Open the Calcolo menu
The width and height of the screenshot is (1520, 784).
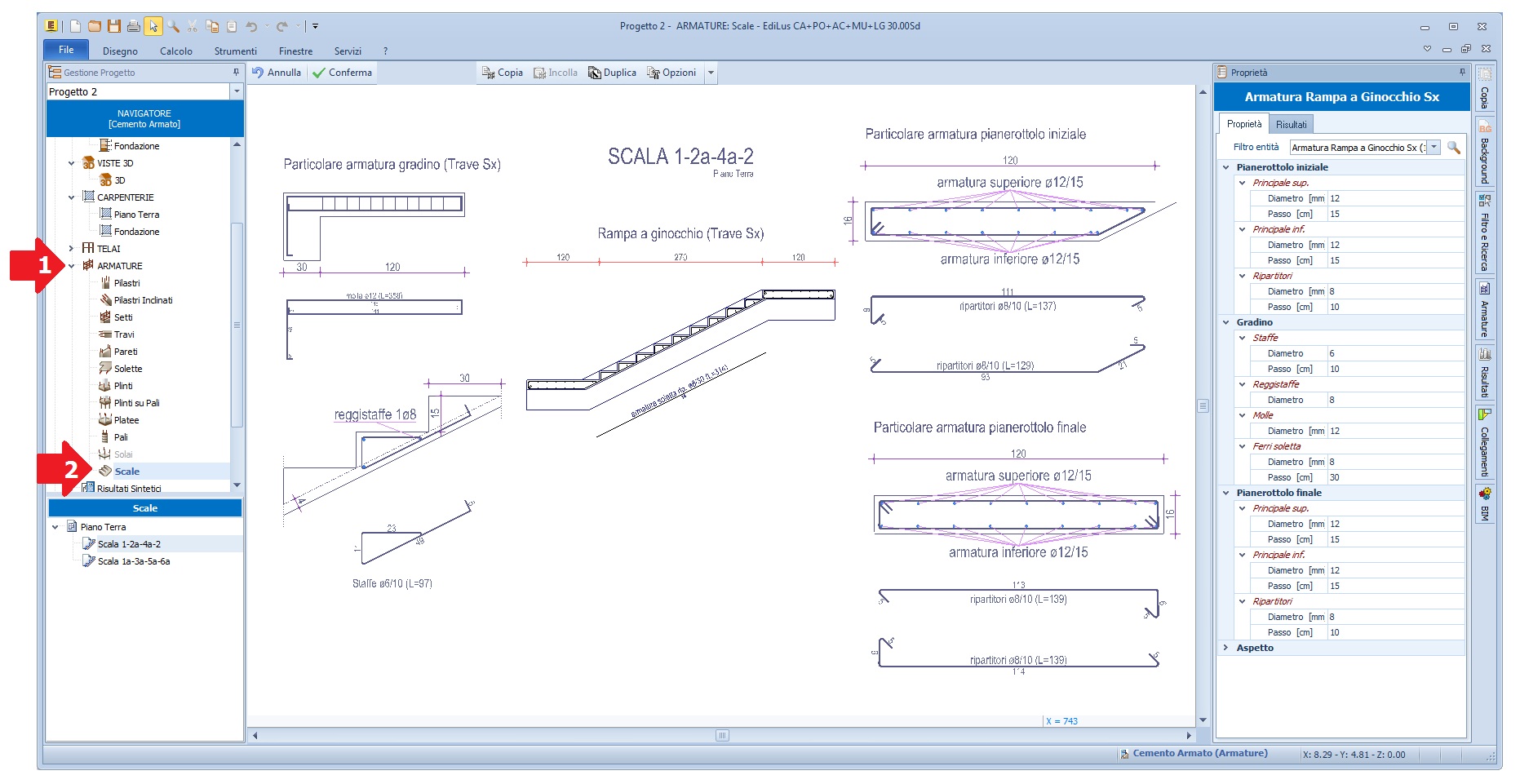[x=175, y=51]
